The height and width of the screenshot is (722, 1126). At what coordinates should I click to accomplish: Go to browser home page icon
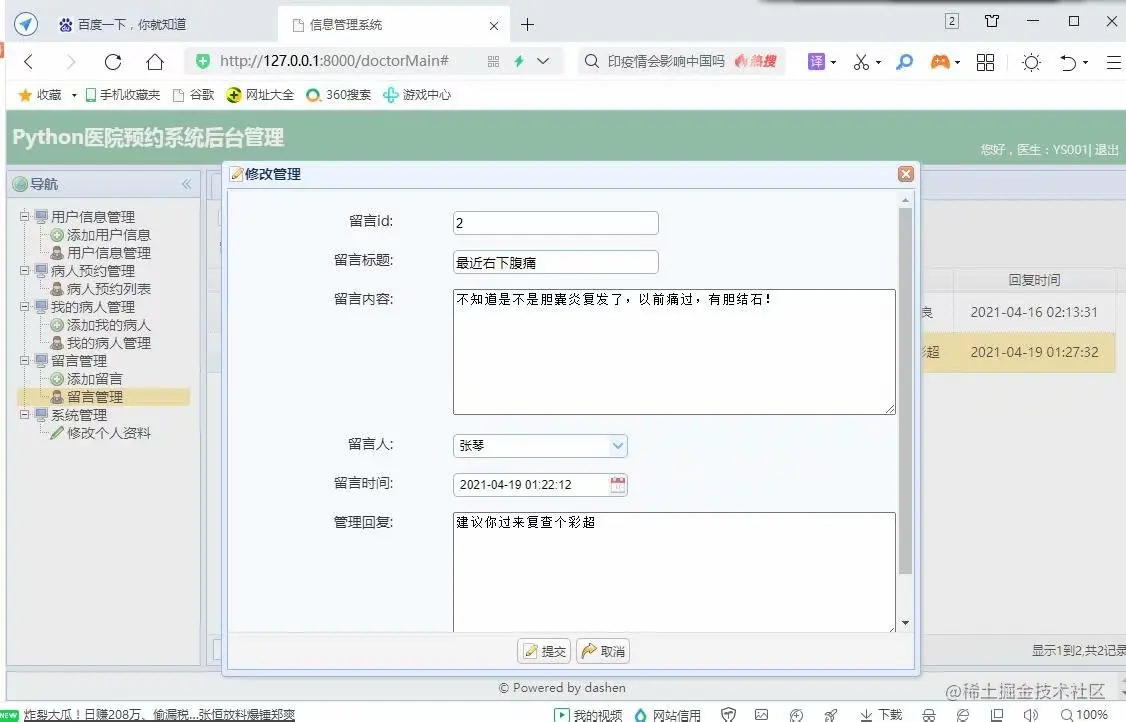click(154, 62)
